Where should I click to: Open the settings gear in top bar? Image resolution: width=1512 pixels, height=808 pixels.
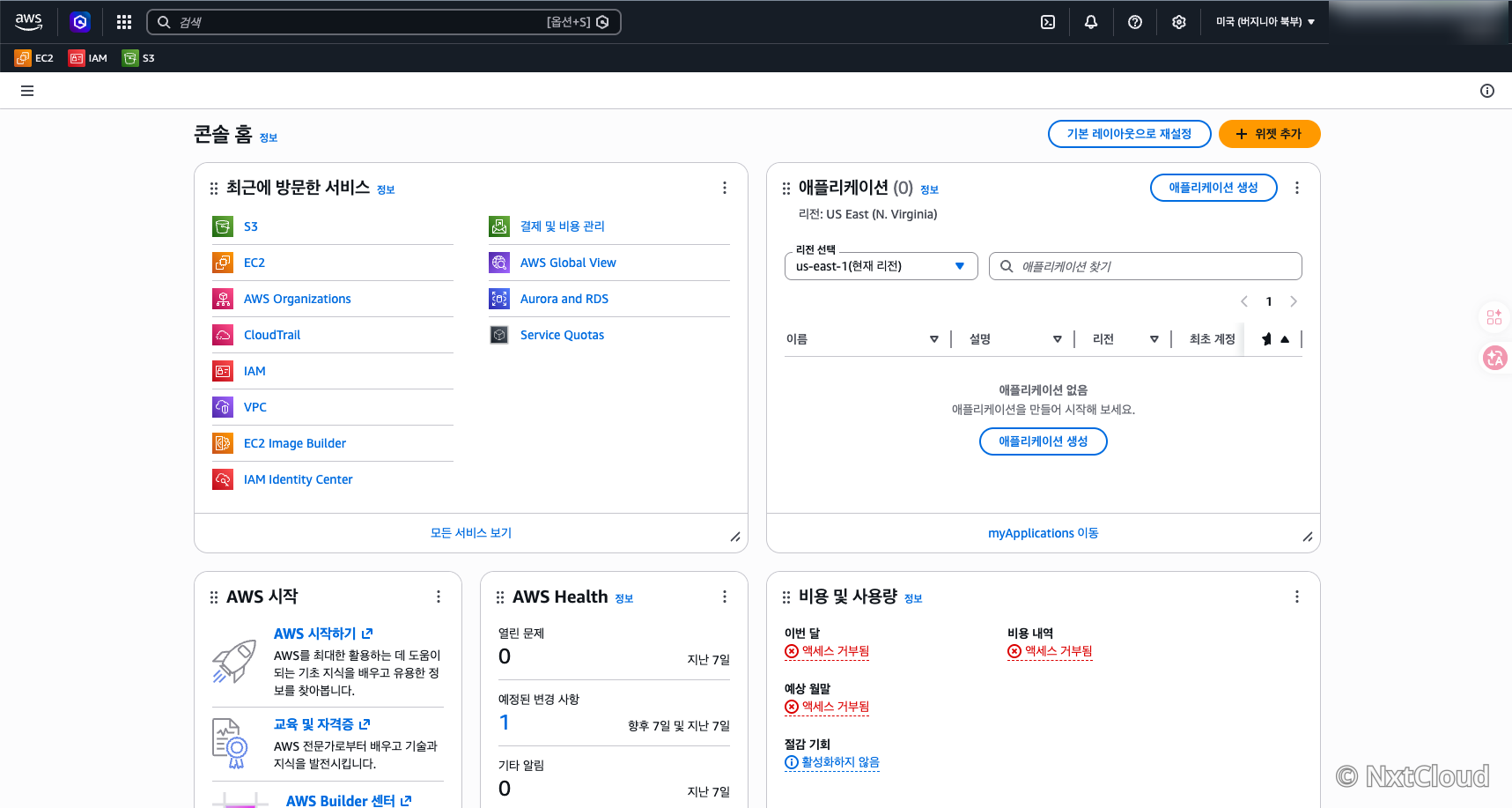click(x=1179, y=22)
